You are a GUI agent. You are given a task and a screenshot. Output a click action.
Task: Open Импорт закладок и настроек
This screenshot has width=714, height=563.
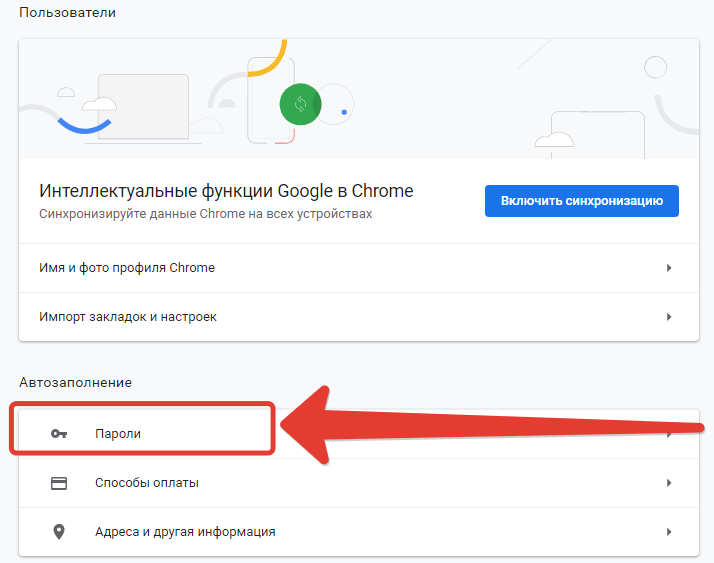[359, 317]
